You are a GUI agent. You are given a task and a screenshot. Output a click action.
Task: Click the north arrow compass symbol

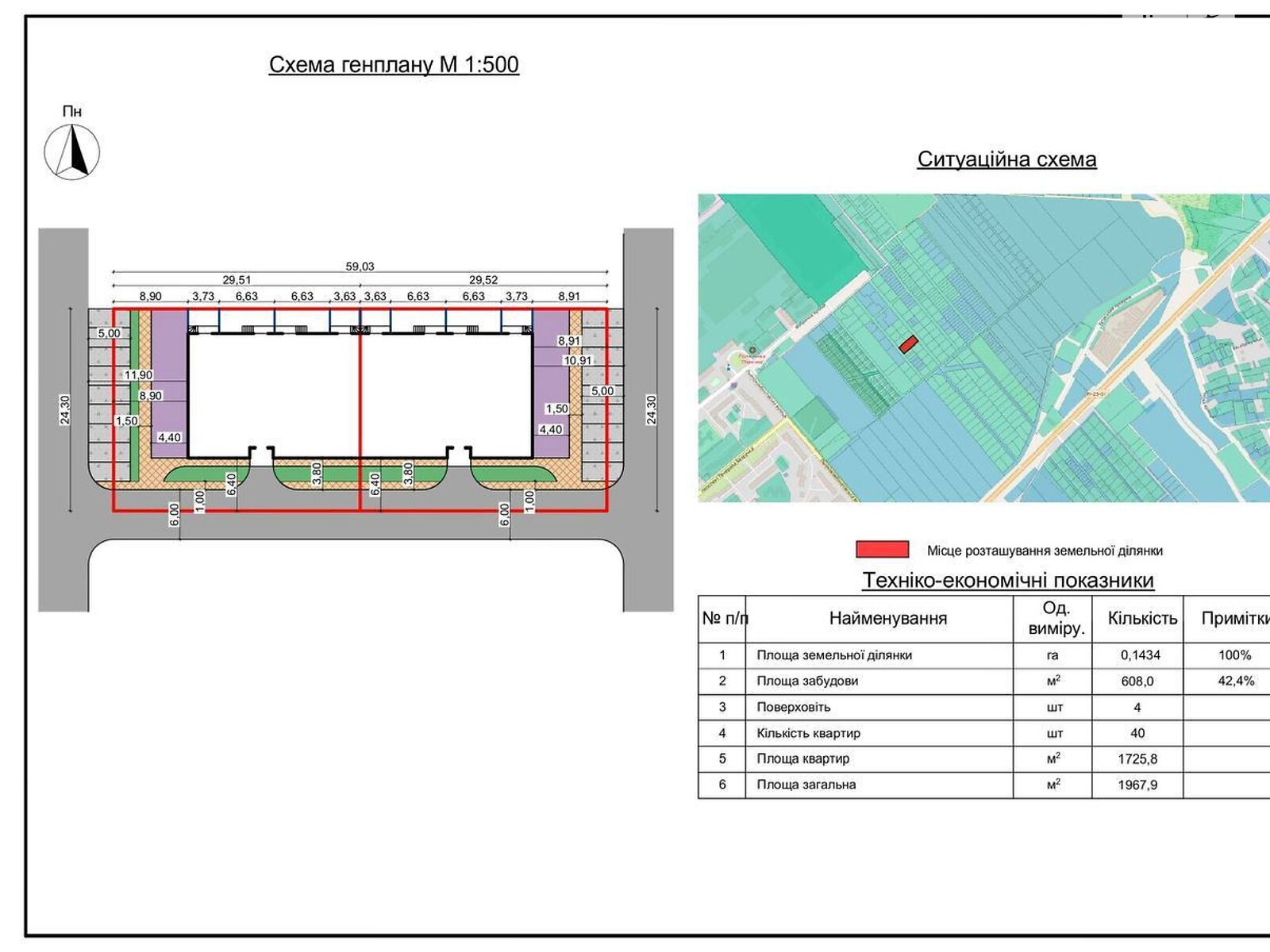[72, 152]
